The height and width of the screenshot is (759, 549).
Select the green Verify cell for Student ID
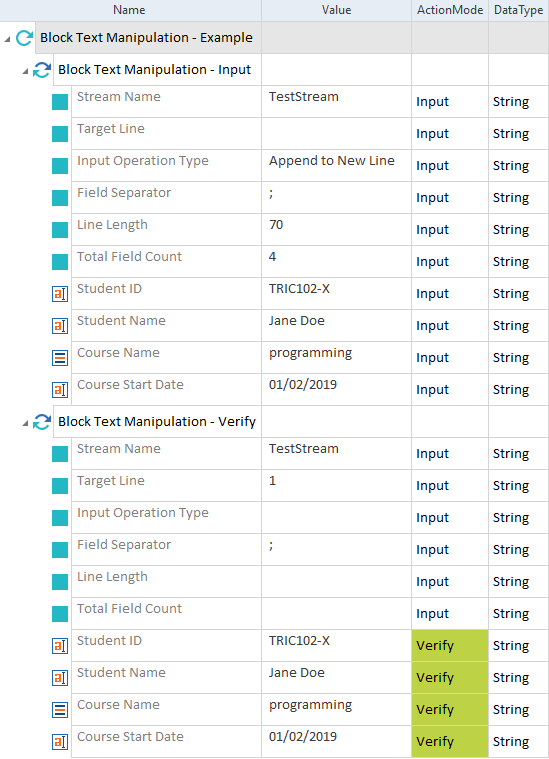click(450, 646)
